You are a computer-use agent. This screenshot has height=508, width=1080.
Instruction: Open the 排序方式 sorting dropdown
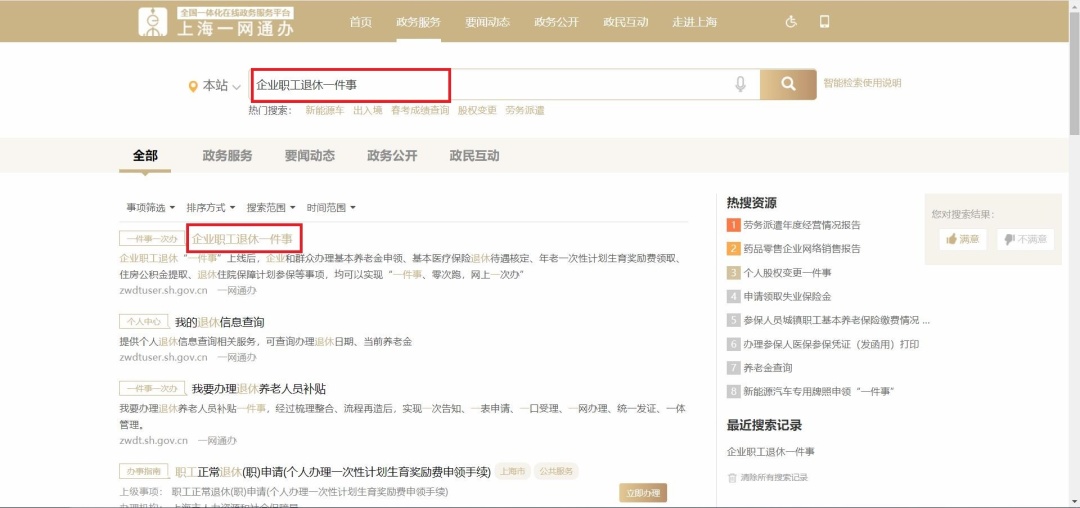(210, 208)
